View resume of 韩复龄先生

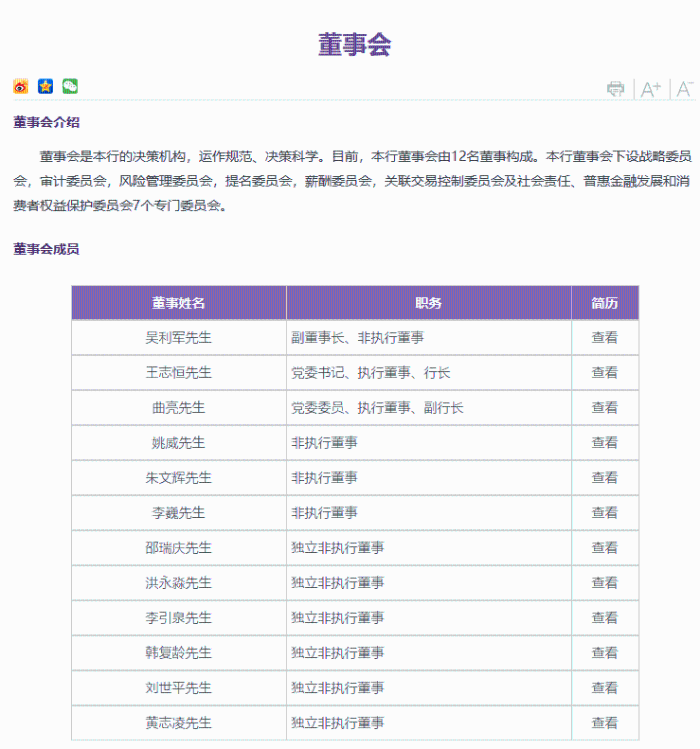tap(604, 653)
